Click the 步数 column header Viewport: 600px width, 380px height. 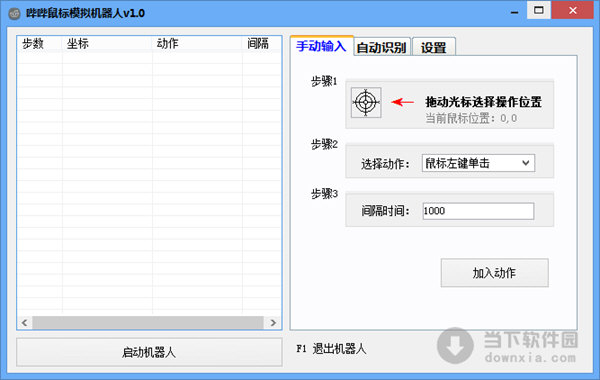[x=39, y=44]
